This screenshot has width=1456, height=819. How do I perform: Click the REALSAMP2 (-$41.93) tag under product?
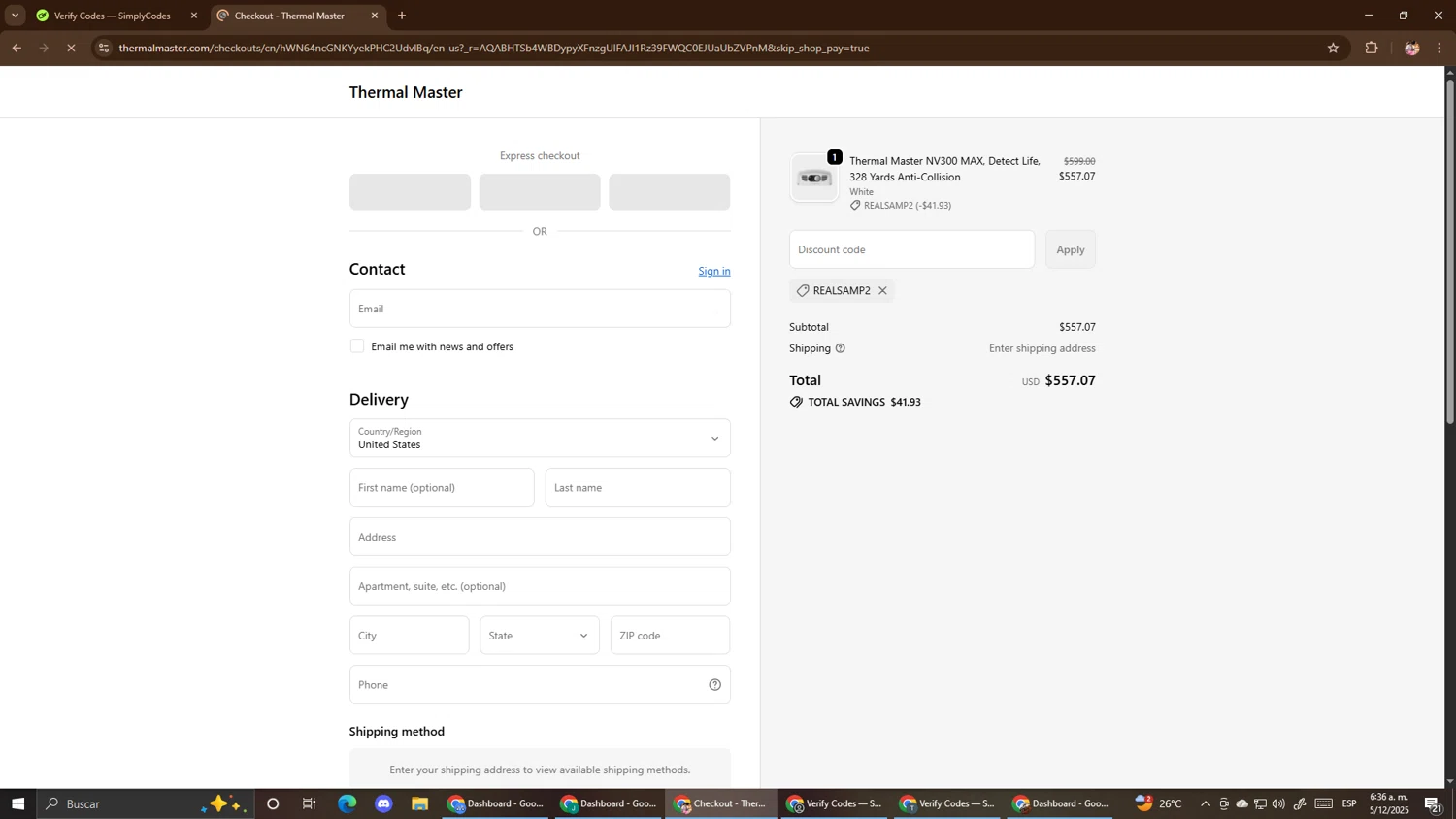point(900,206)
